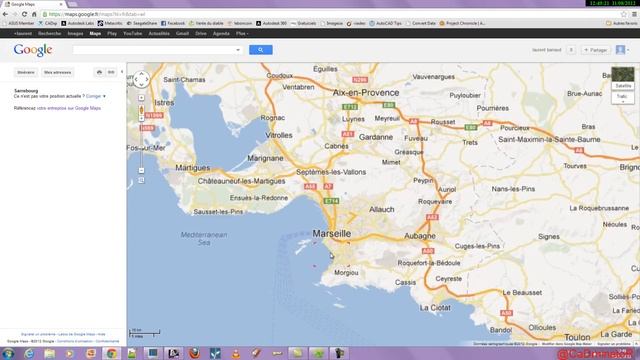The height and width of the screenshot is (360, 640).
Task: Open Gmail in Google bar
Action: click(x=182, y=33)
